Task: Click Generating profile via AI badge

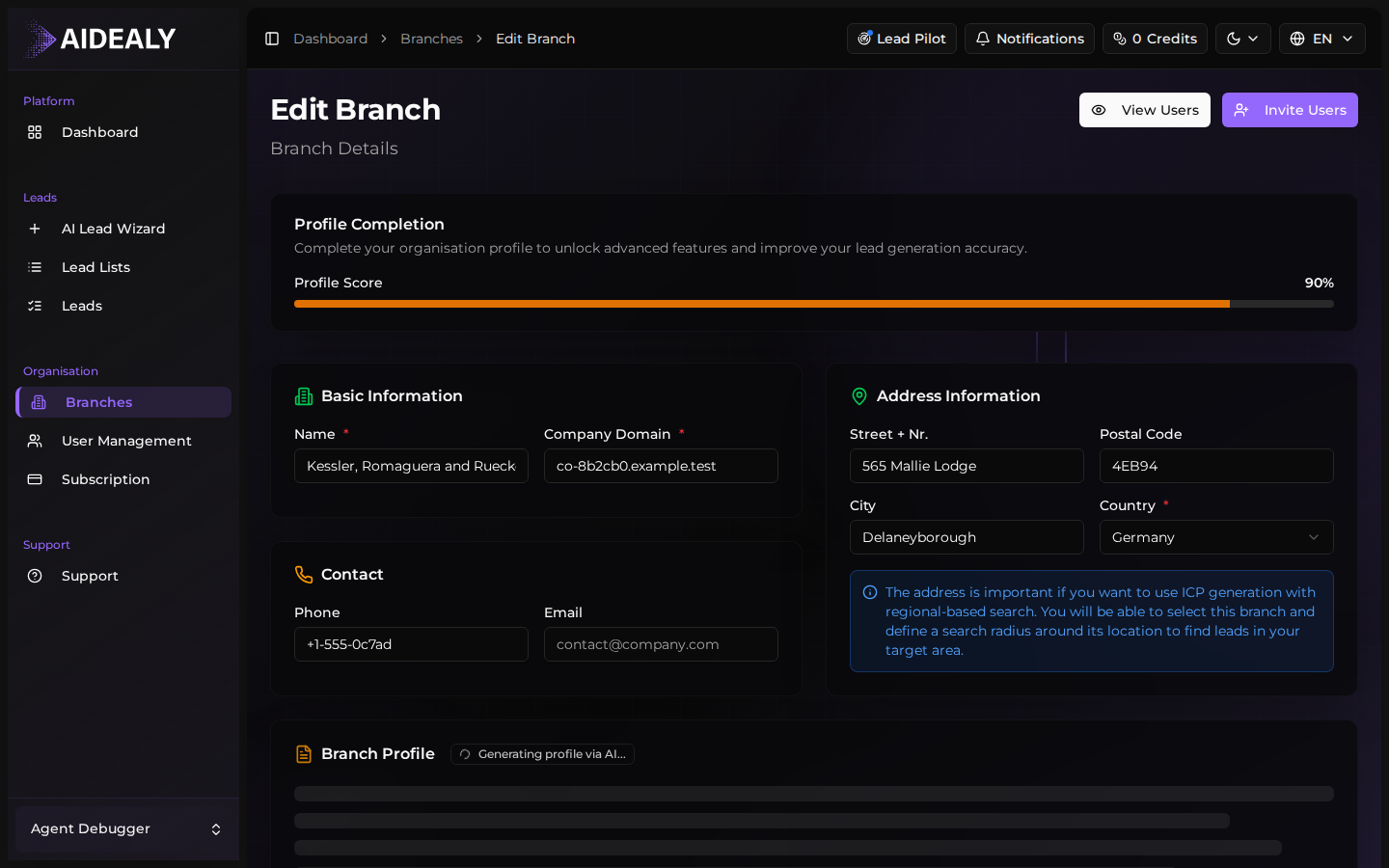Action: [x=542, y=754]
